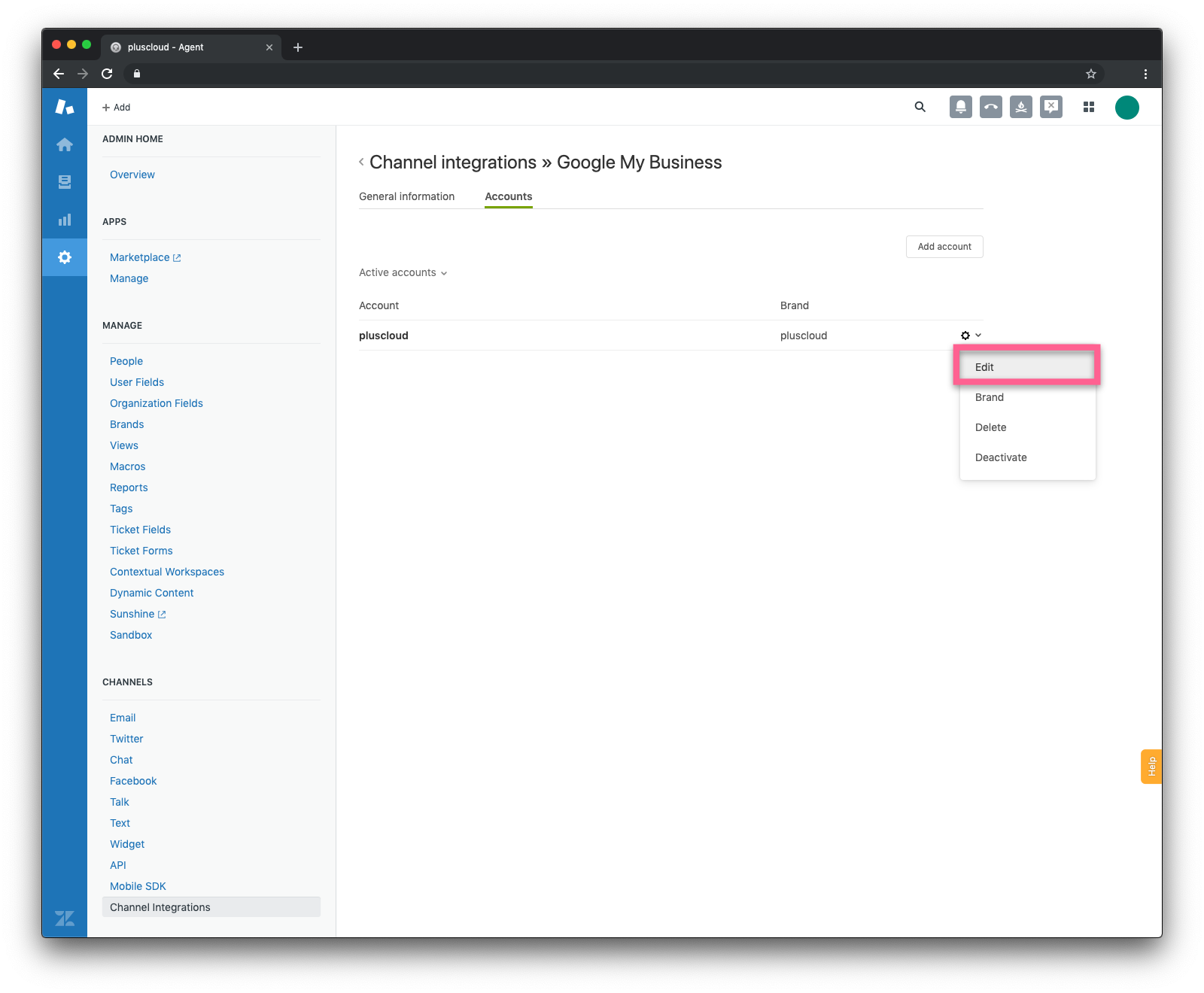
Task: Click the Zendesk logo at the sidebar bottom
Action: pyautogui.click(x=65, y=918)
